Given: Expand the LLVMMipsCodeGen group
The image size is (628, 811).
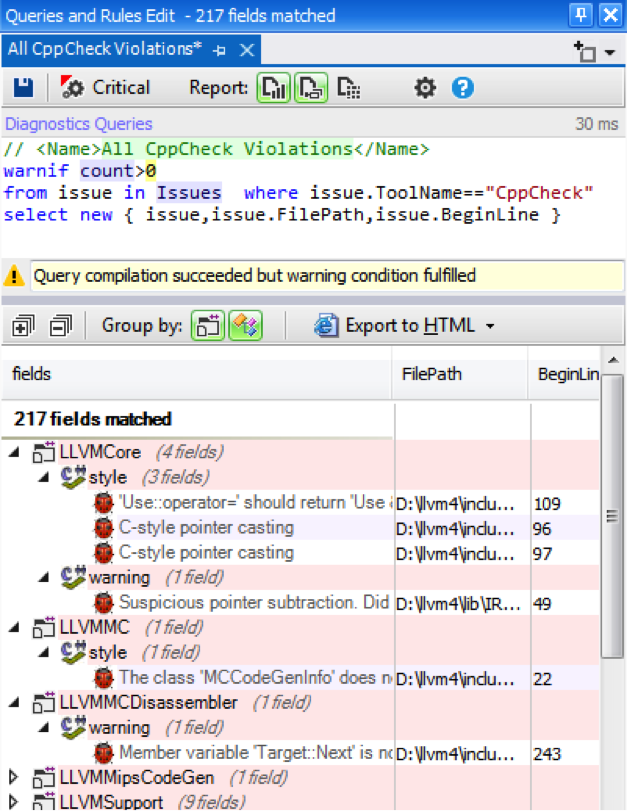Looking at the screenshot, I should pyautogui.click(x=14, y=777).
